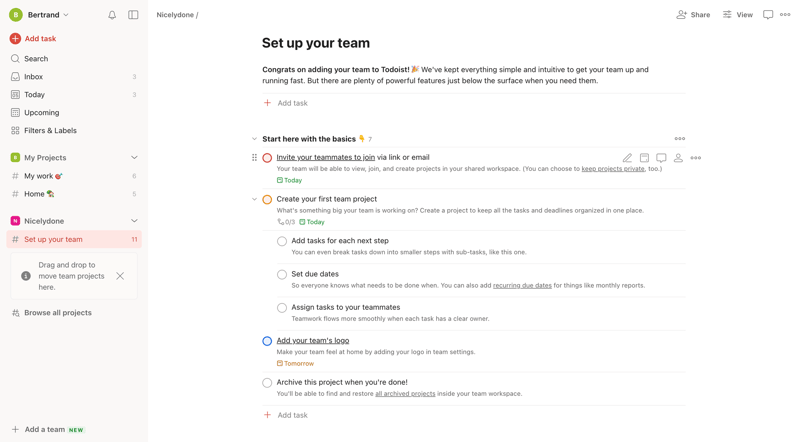Select the Set up your team project

(74, 239)
